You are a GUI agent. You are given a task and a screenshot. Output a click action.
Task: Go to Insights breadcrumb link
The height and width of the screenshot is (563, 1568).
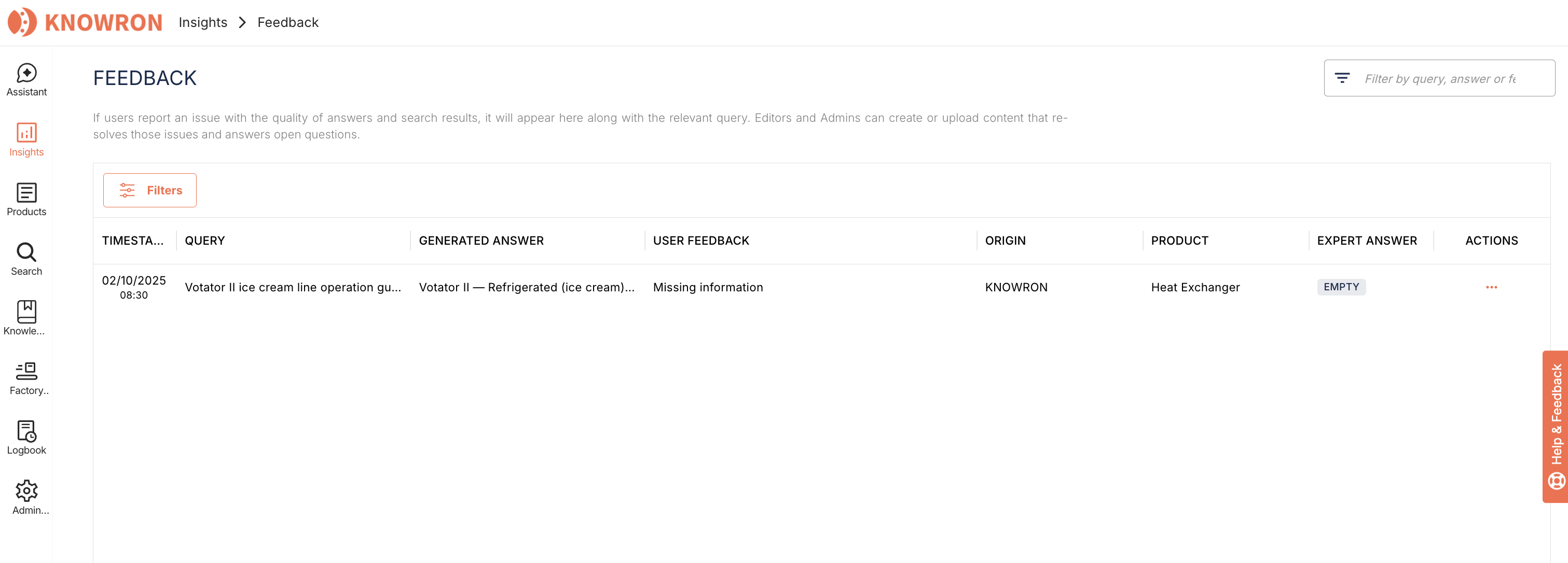pos(203,22)
